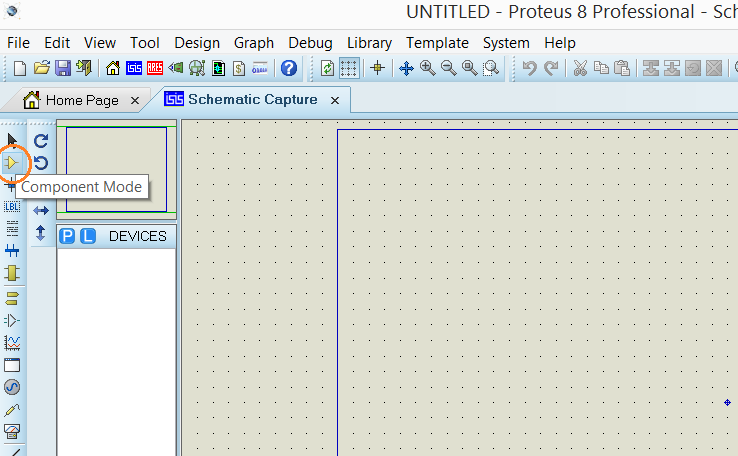738x456 pixels.
Task: Zoom in with the plus magnifier
Action: click(x=427, y=68)
